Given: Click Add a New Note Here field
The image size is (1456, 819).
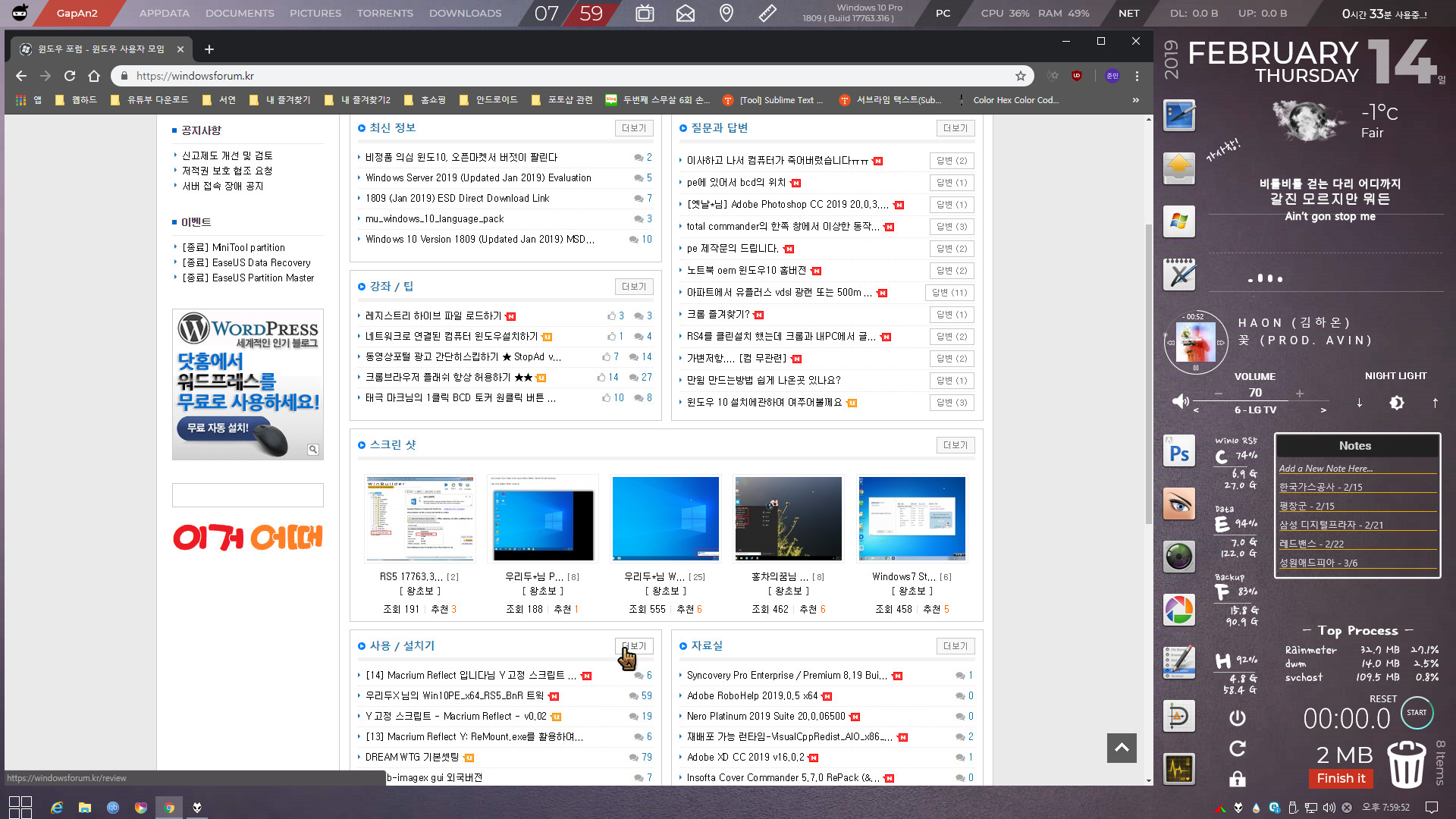Looking at the screenshot, I should pos(1357,469).
